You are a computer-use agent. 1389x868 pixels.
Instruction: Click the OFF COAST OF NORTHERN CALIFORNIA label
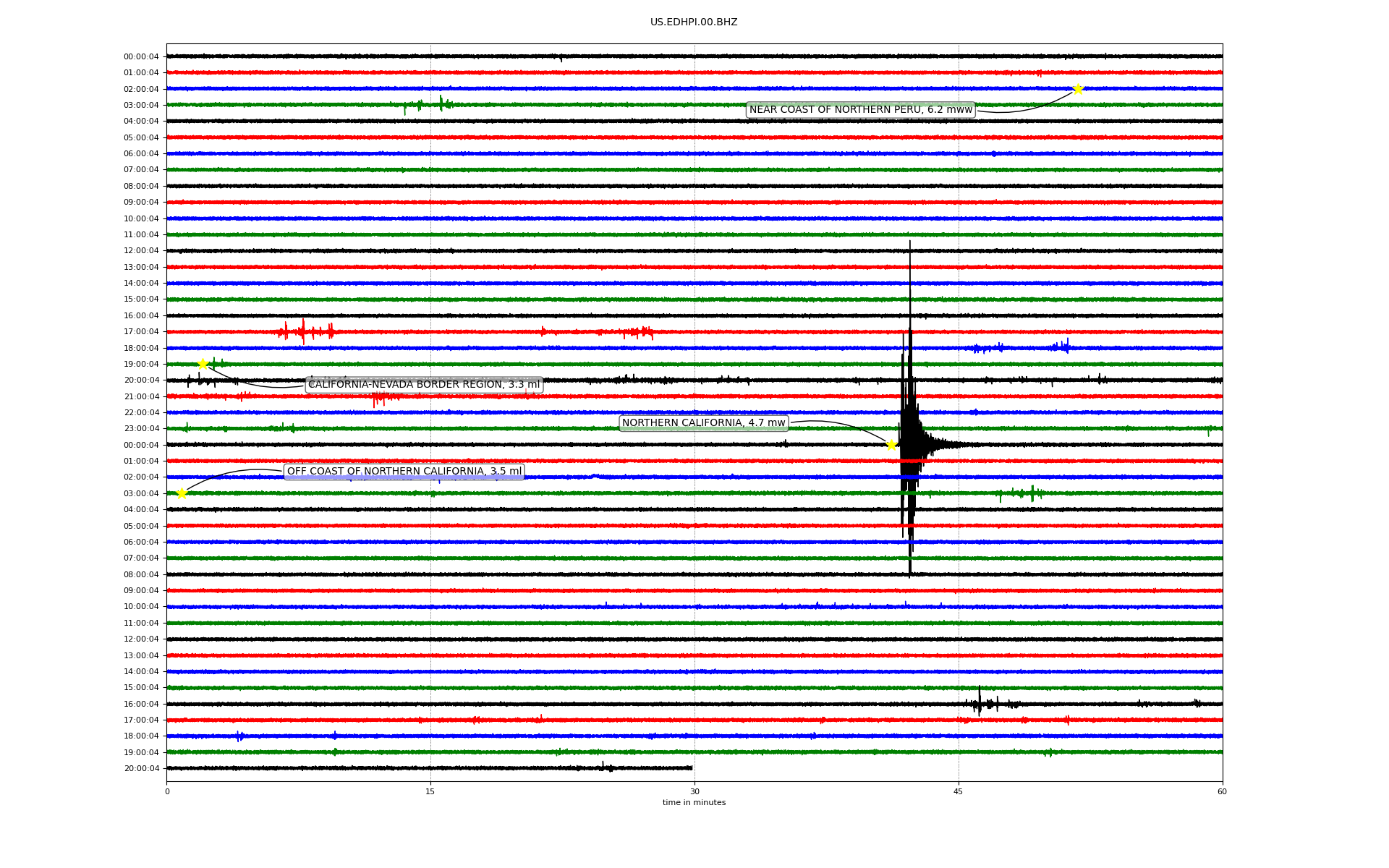pos(404,472)
